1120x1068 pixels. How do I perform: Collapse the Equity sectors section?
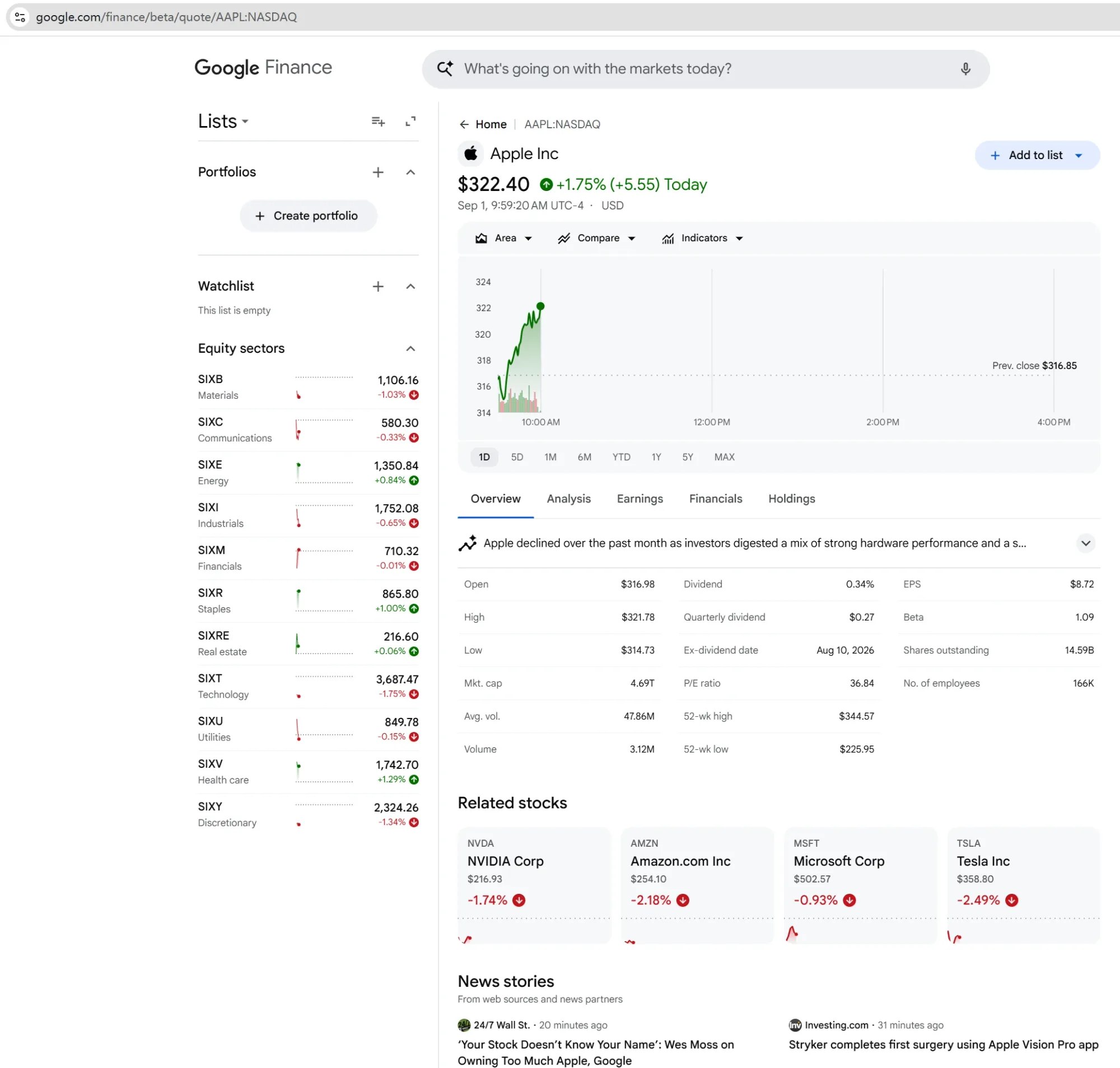tap(410, 348)
